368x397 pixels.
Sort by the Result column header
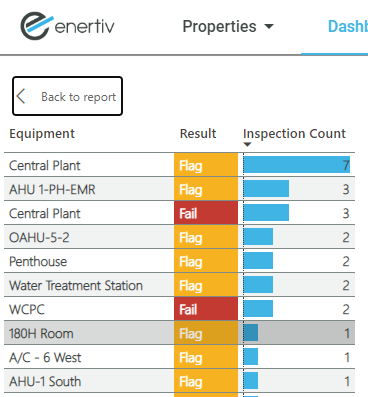(x=198, y=134)
